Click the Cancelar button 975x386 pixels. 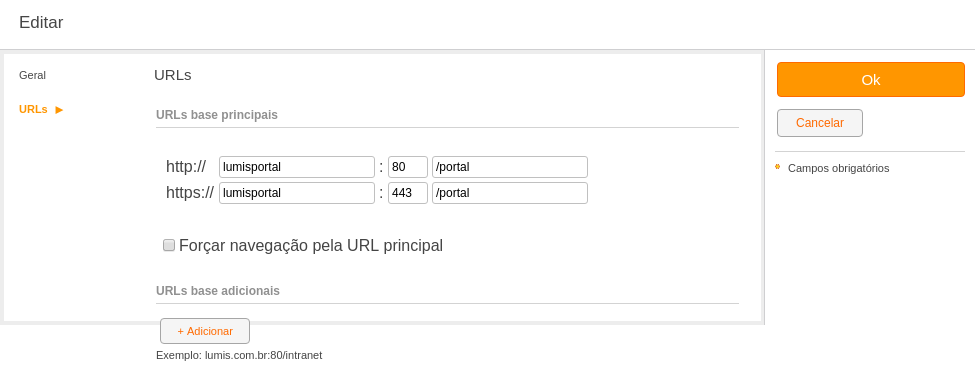820,123
